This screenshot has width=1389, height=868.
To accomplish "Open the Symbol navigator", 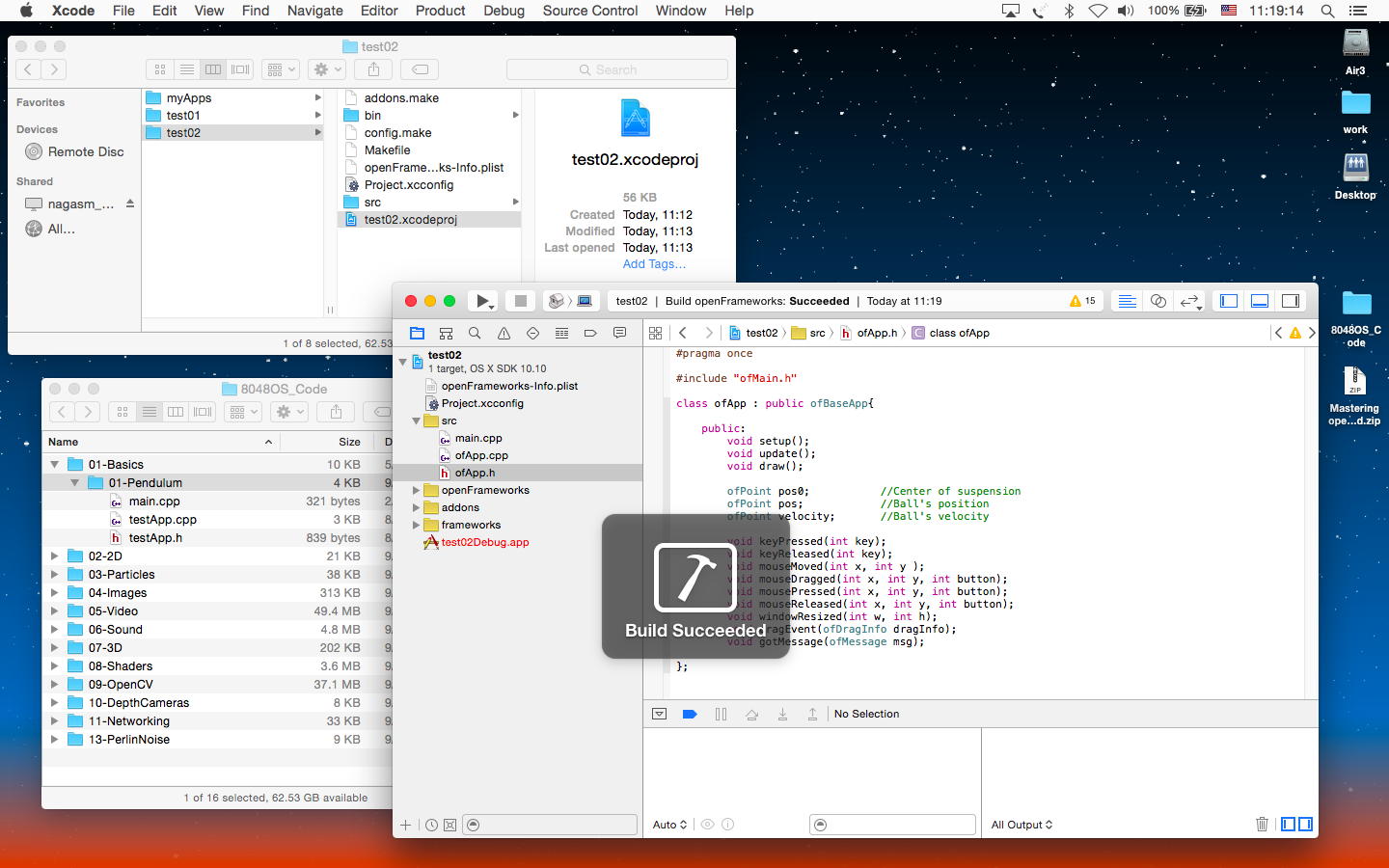I will 446,333.
